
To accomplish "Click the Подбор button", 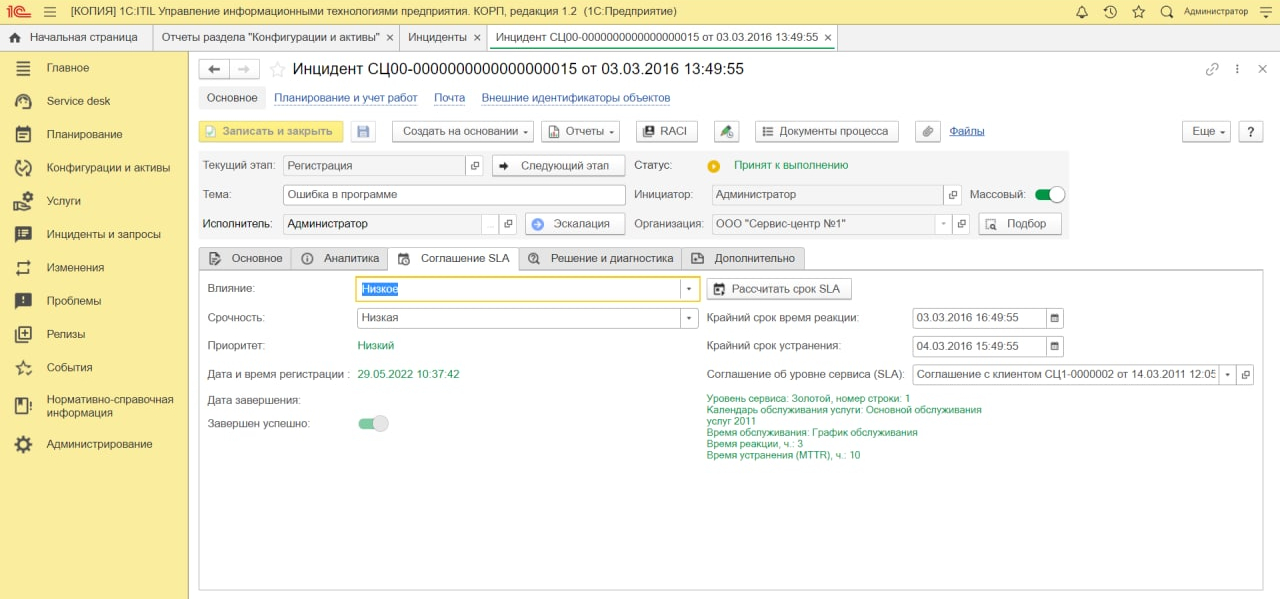I will tap(1020, 224).
